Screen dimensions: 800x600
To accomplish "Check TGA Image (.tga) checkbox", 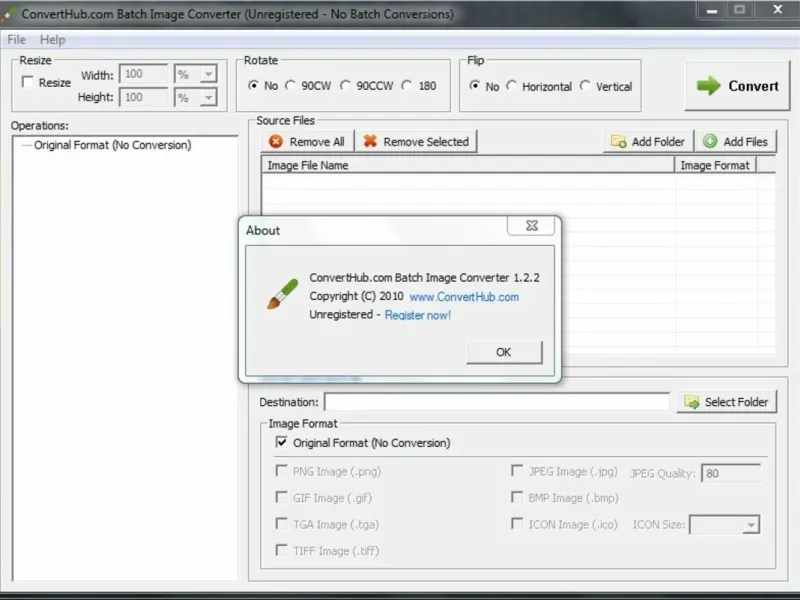I will [281, 523].
